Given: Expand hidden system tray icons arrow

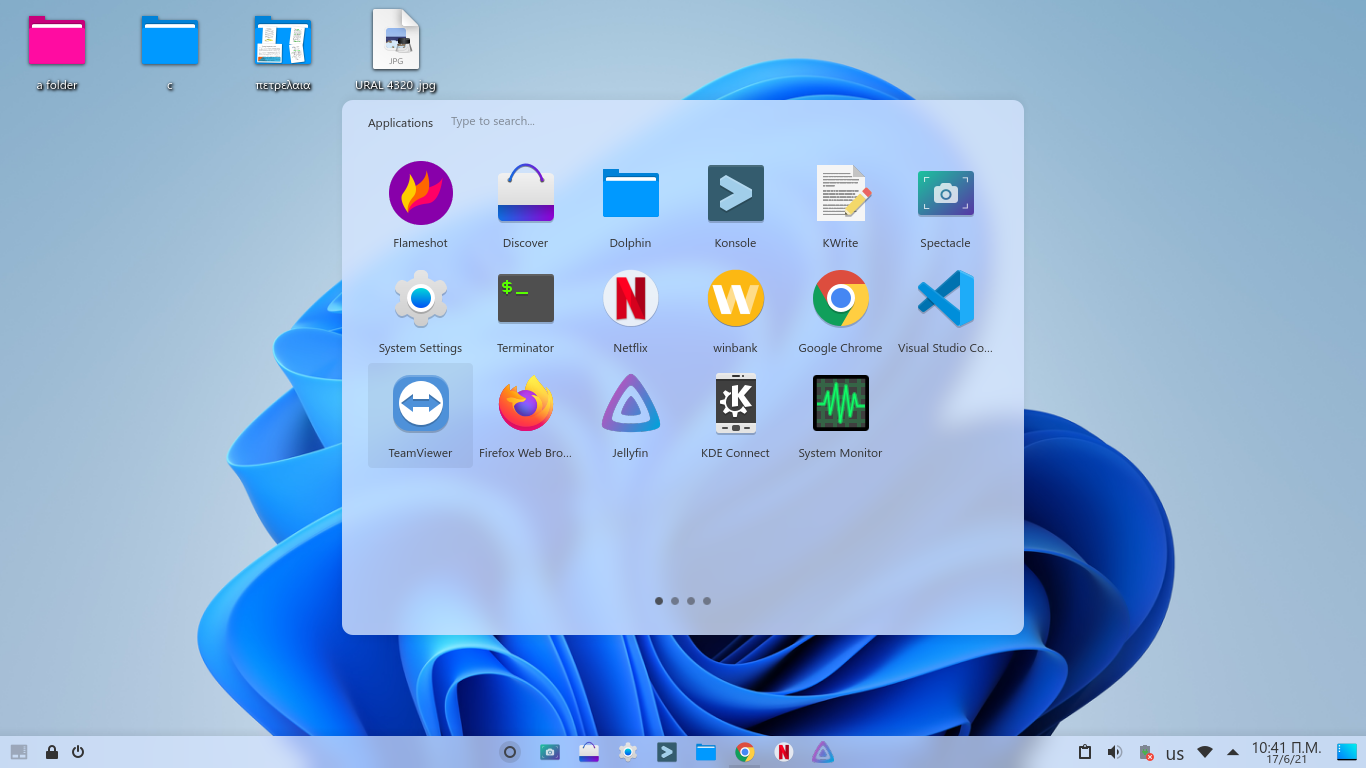Looking at the screenshot, I should tap(1233, 752).
